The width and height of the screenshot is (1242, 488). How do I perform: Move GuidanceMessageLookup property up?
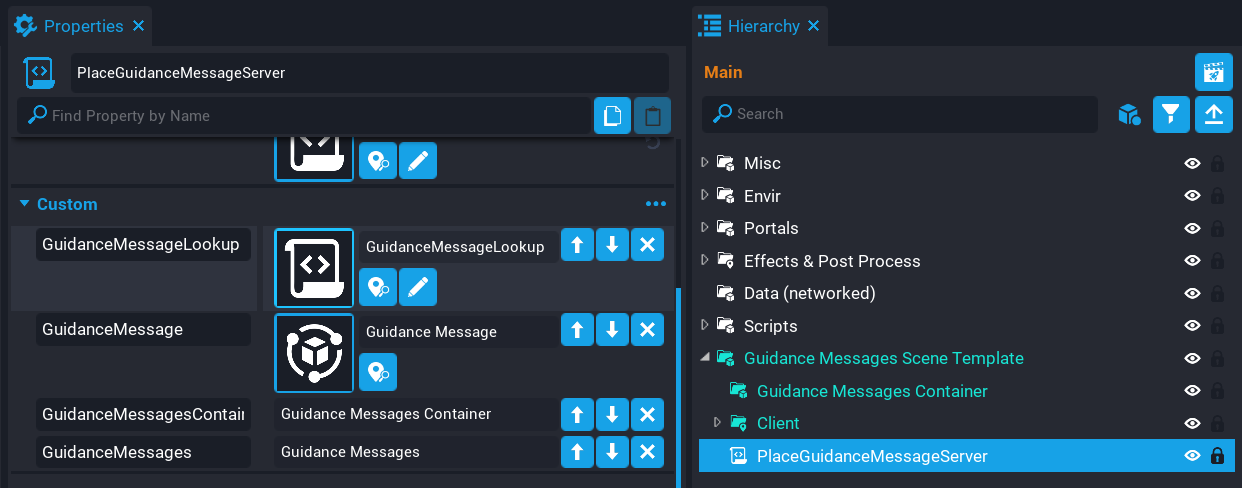577,246
